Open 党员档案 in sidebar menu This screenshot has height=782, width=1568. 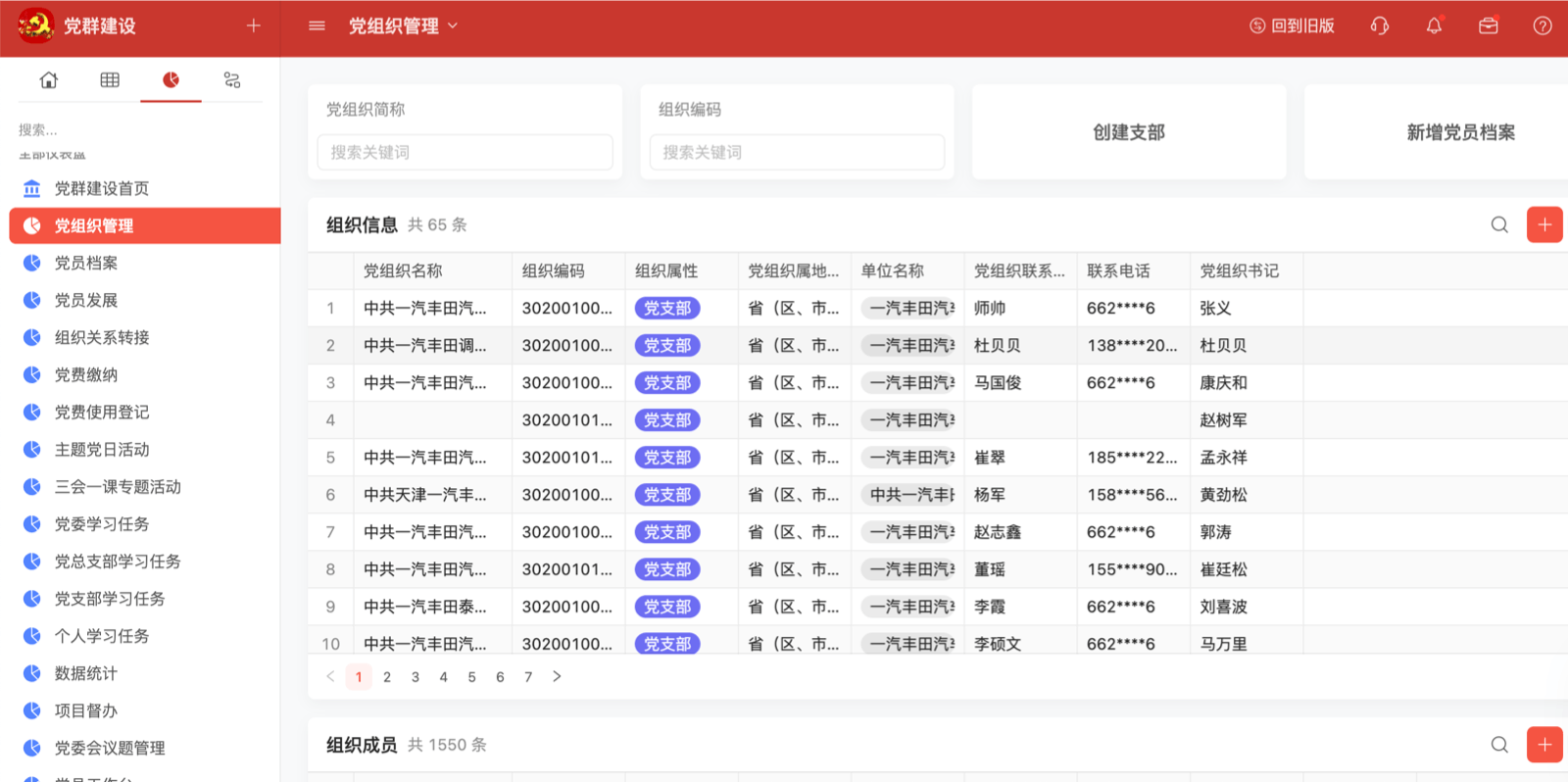pyautogui.click(x=86, y=264)
